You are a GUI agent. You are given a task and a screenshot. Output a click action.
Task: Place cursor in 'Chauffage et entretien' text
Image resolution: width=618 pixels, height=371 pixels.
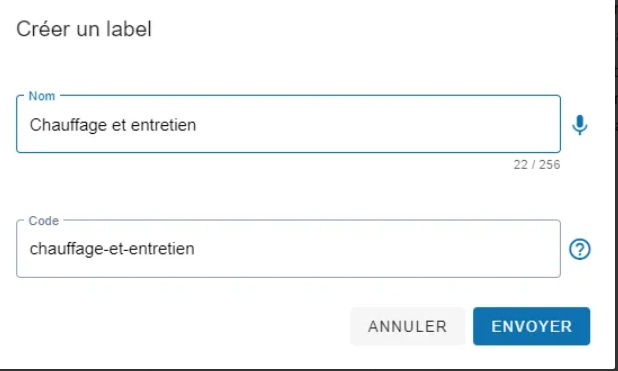pyautogui.click(x=113, y=125)
